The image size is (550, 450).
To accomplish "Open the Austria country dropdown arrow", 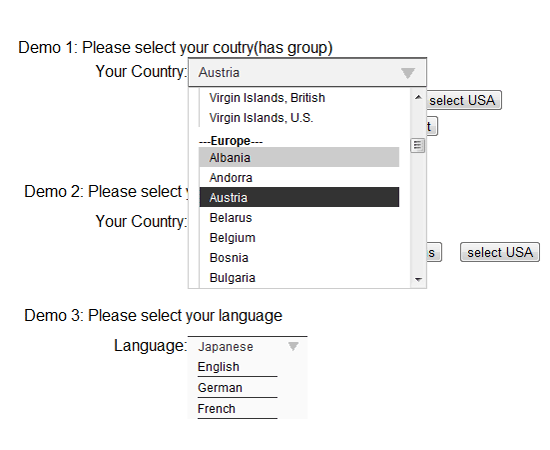I will pos(408,73).
